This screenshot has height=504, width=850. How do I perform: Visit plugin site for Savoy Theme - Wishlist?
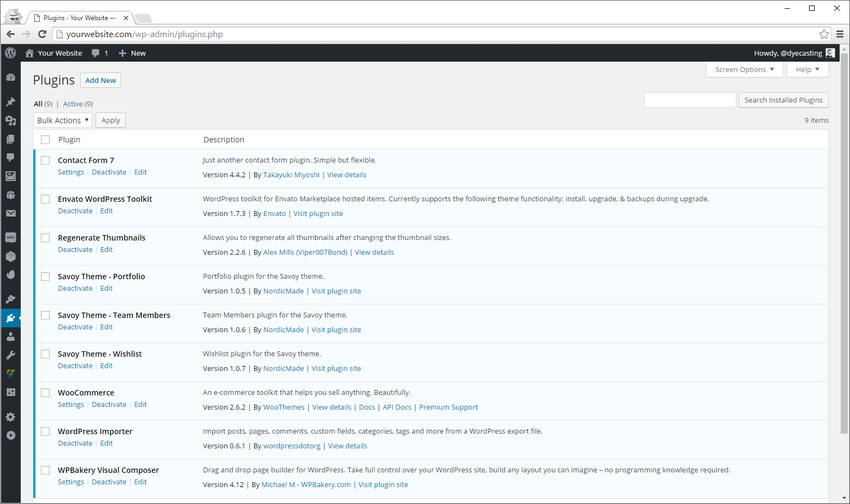tap(336, 369)
